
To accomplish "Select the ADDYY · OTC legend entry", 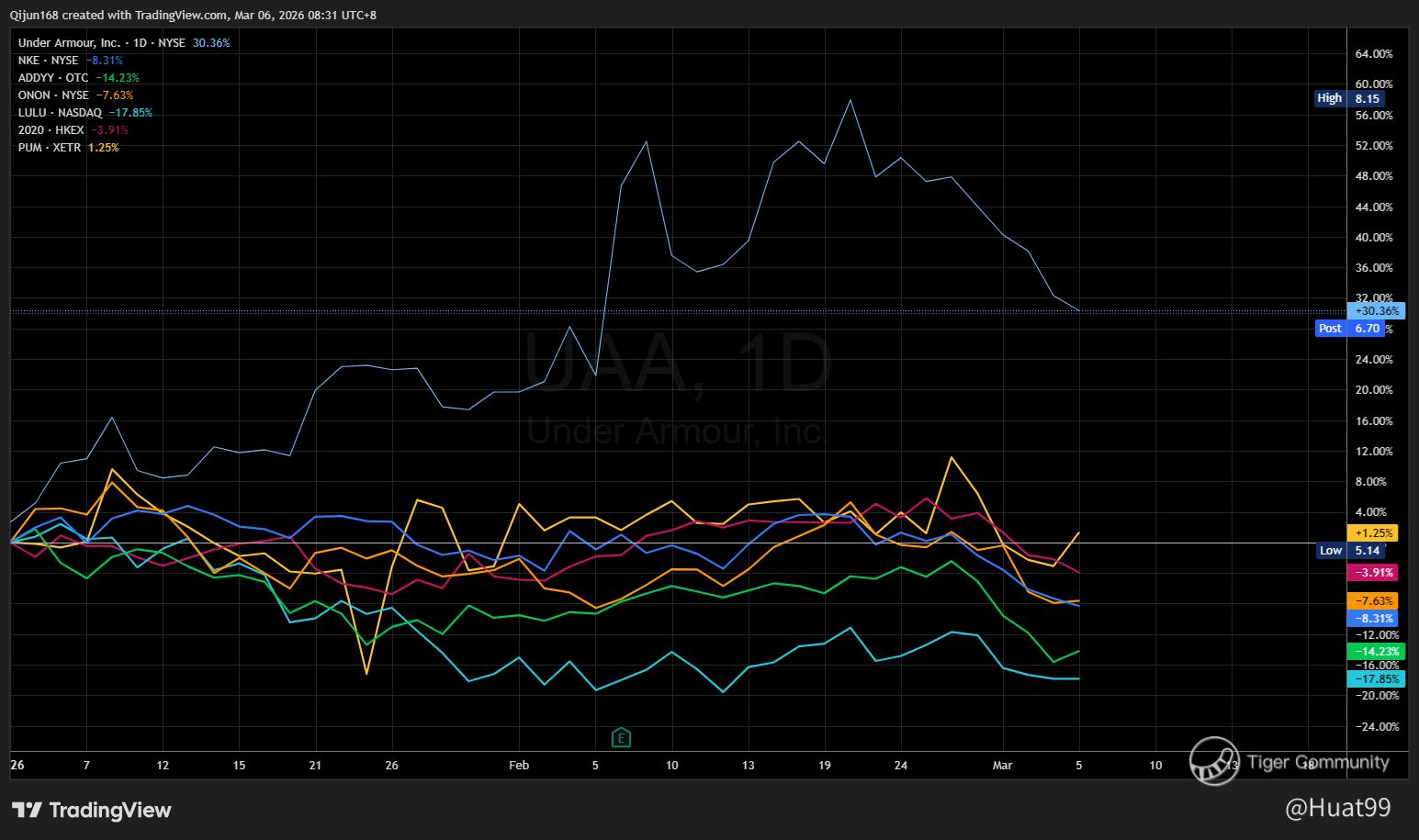I will click(53, 78).
